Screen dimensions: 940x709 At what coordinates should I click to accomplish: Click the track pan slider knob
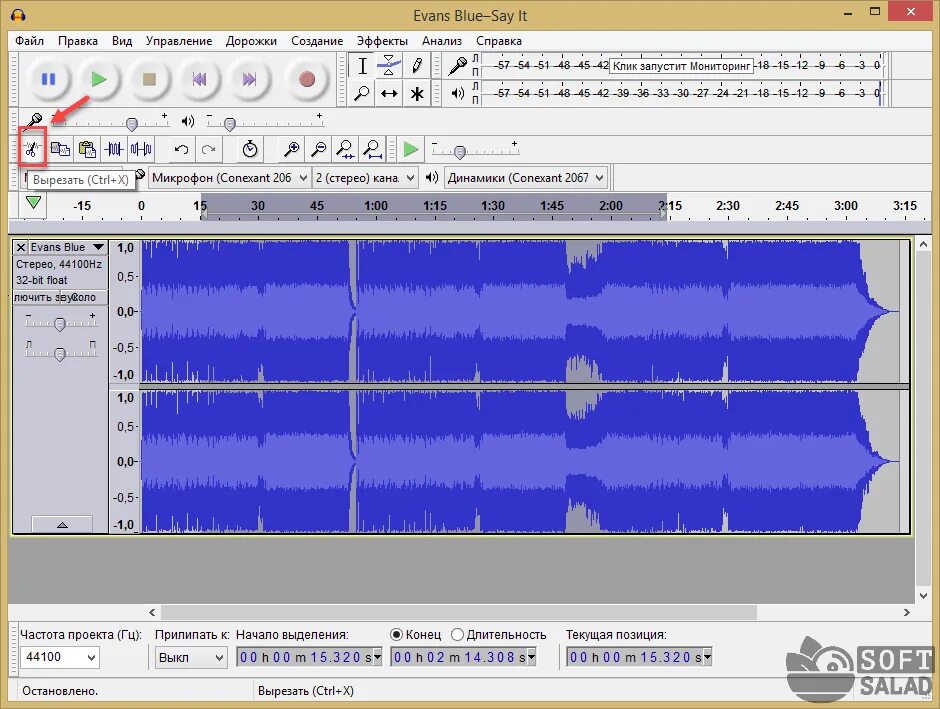pos(59,354)
